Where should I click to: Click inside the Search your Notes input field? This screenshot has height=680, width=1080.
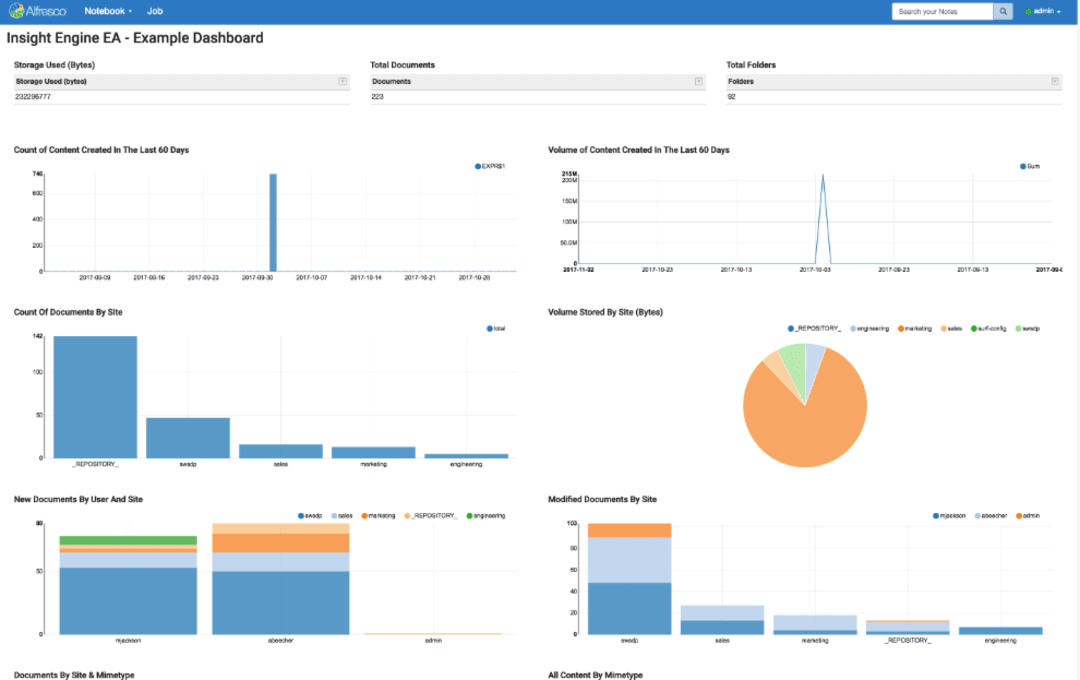(x=940, y=11)
